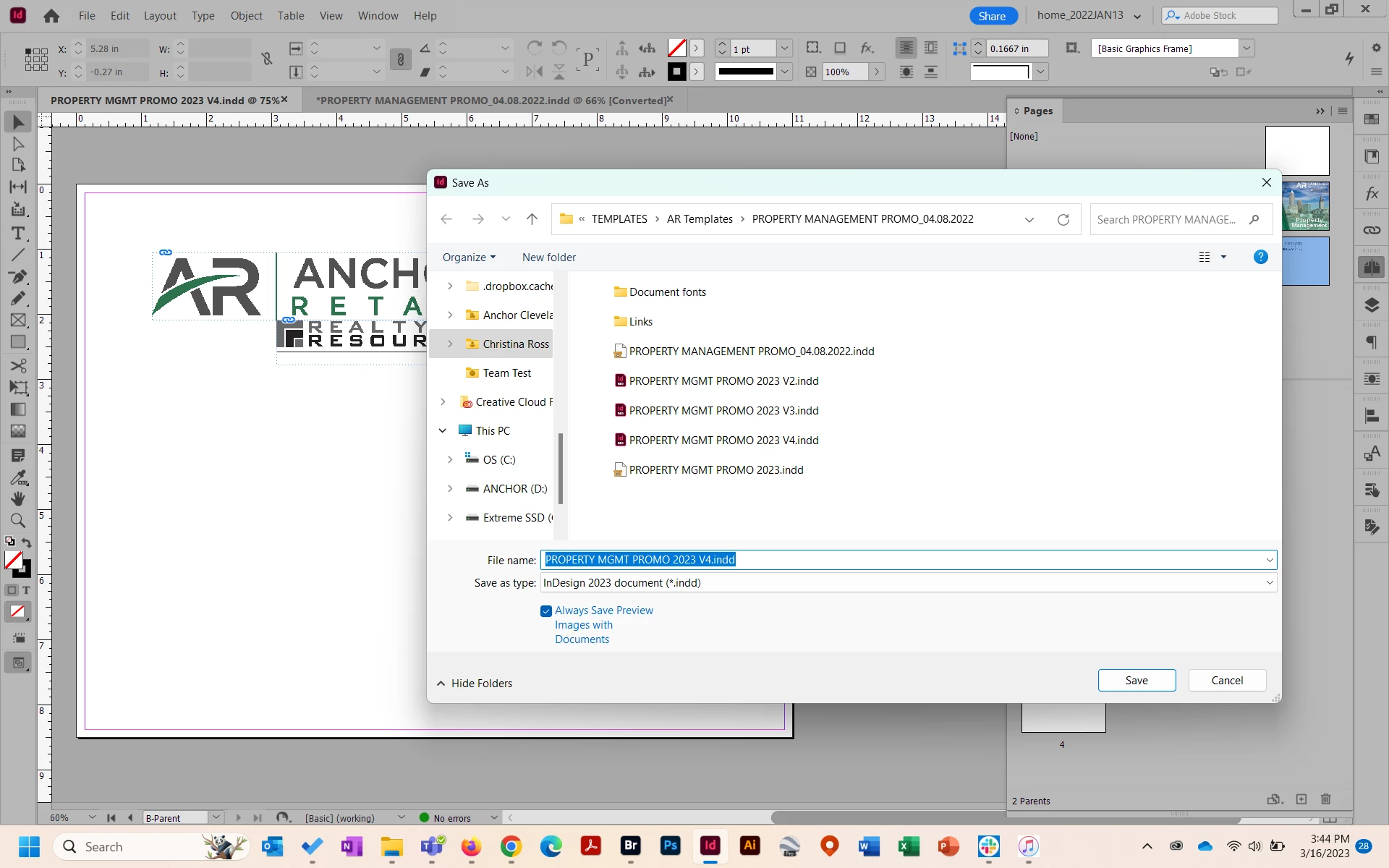Toggle constrain width and height proportions

(x=267, y=59)
